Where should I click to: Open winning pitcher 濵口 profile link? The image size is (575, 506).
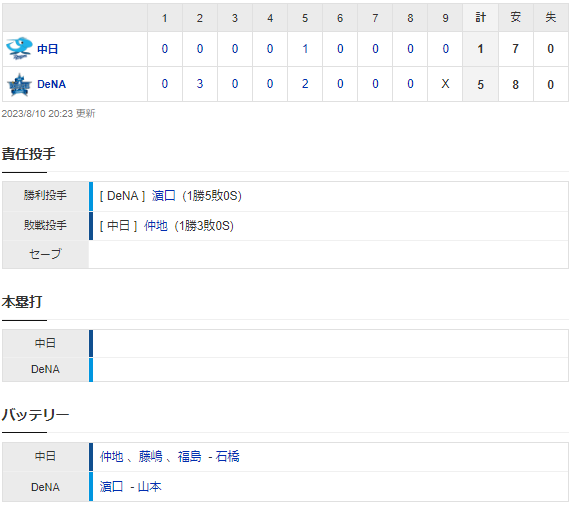pyautogui.click(x=164, y=196)
